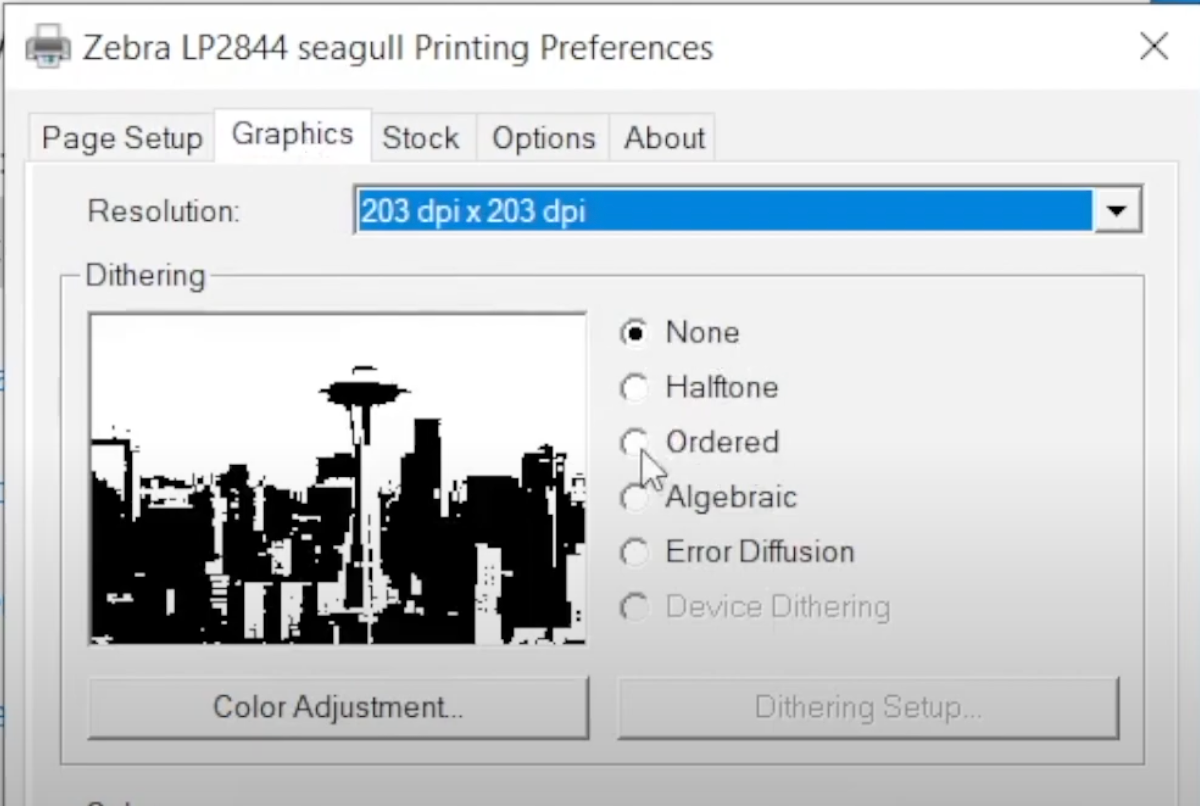Enable Error Diffusion dithering
This screenshot has width=1200, height=806.
pos(634,551)
